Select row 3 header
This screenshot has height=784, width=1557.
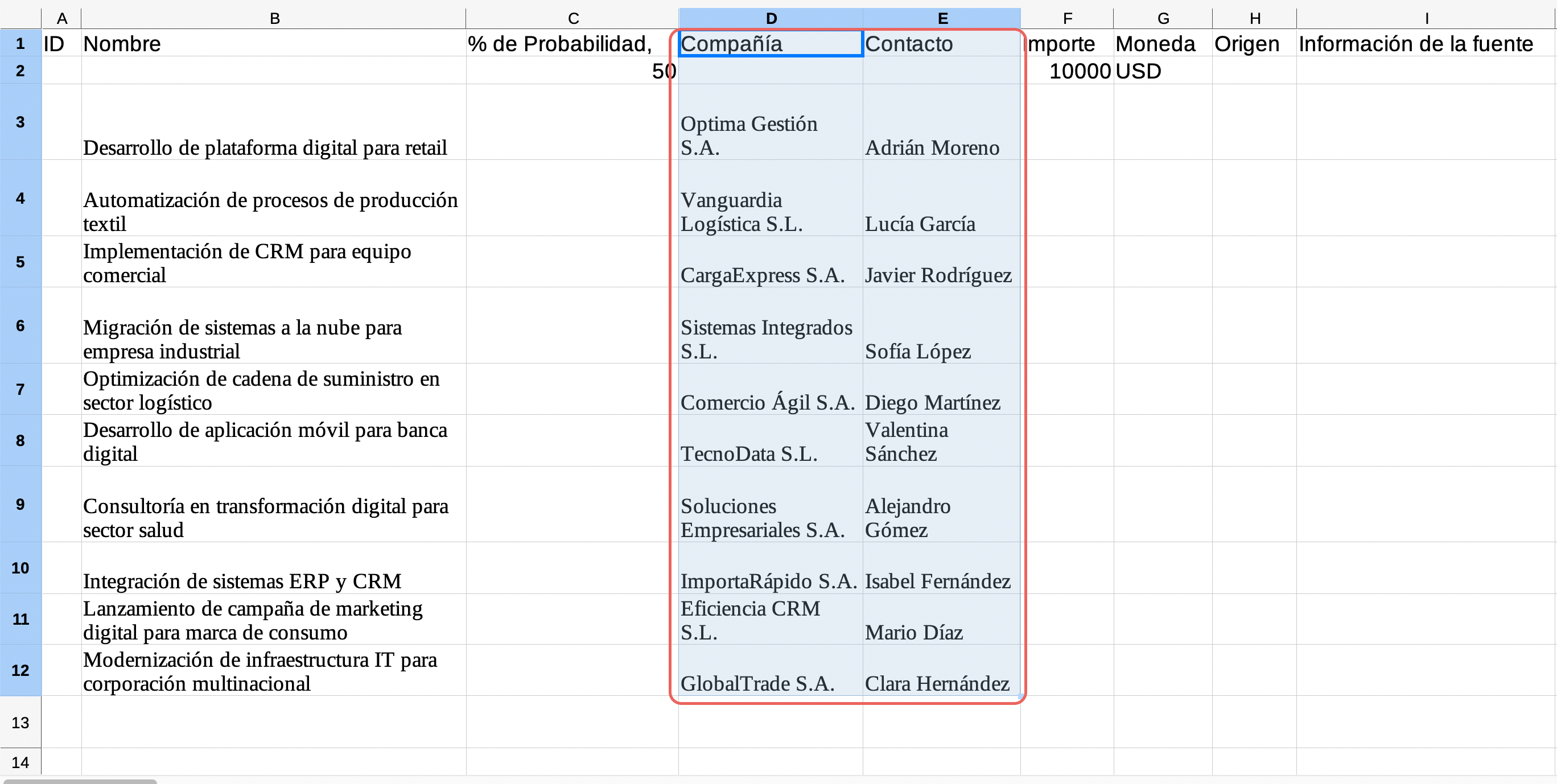tap(20, 122)
